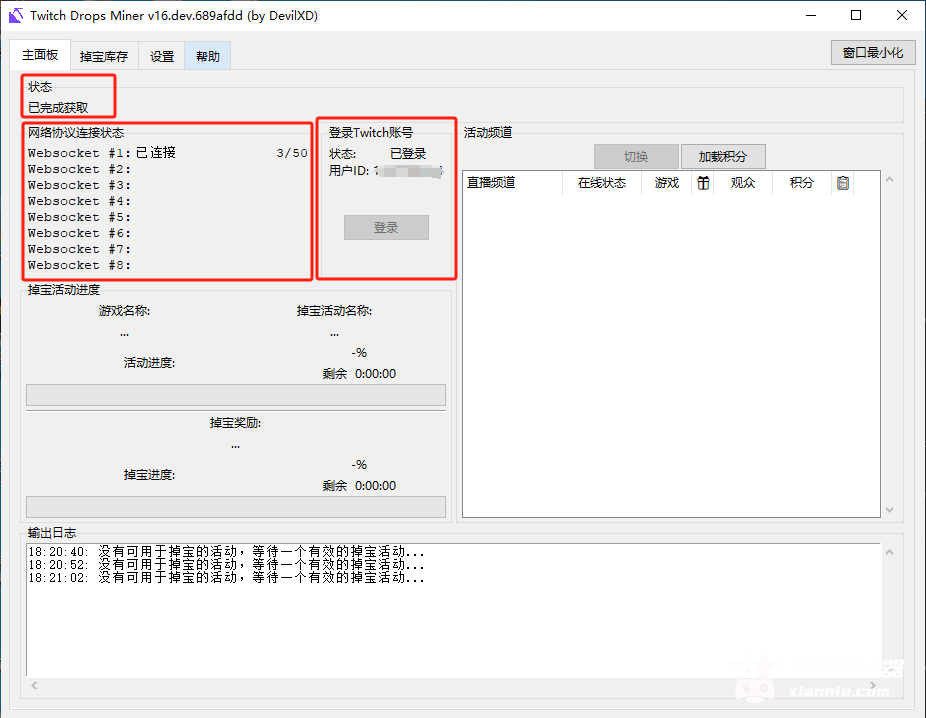Click the 掉宝活动名称 label
926x718 pixels.
coord(334,311)
